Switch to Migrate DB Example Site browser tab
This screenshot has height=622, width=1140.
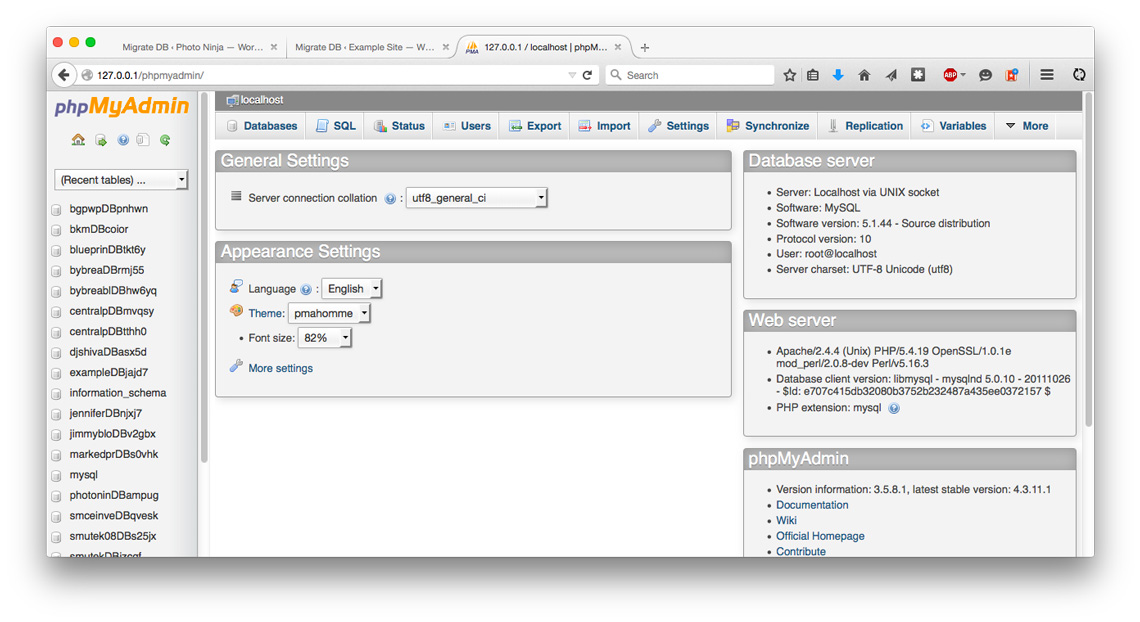click(x=365, y=47)
